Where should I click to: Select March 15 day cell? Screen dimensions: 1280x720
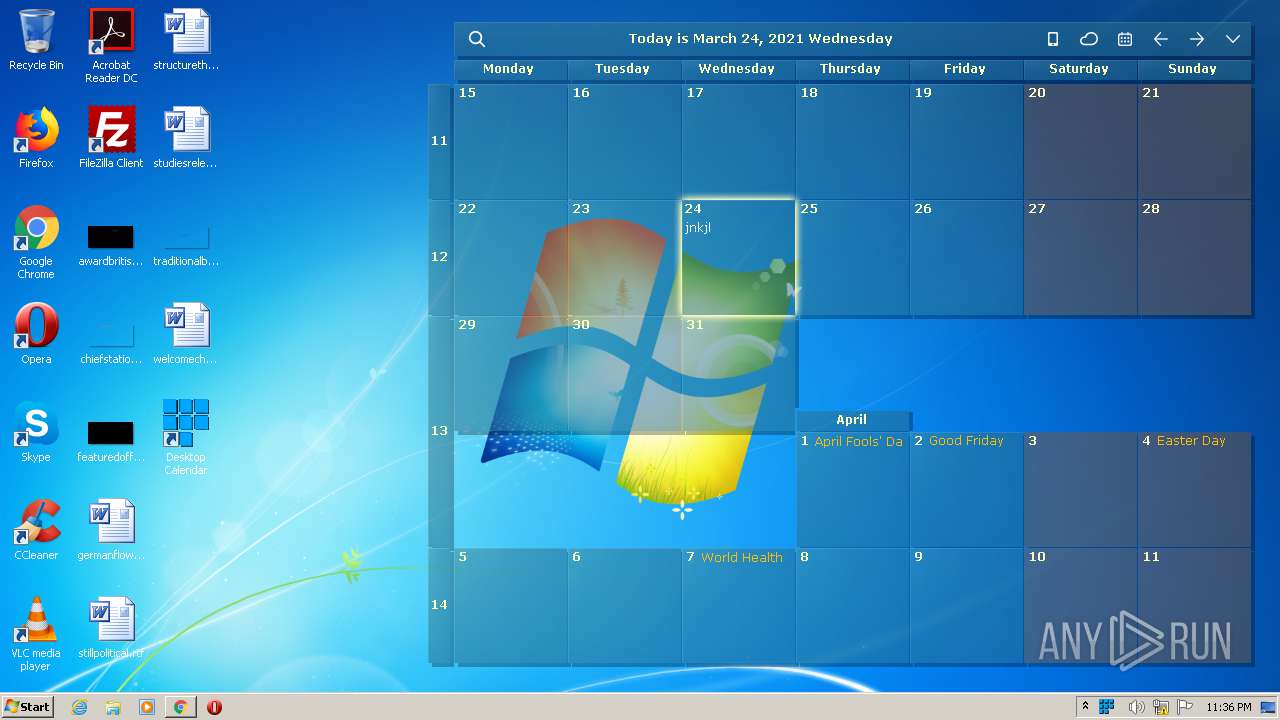[x=511, y=142]
